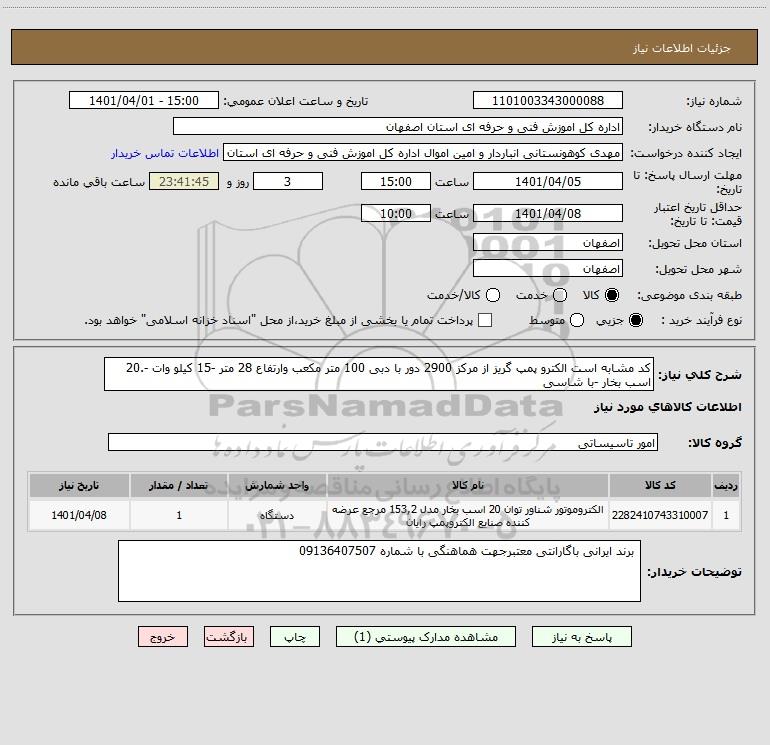This screenshot has height=745, width=770.
Task: Click the توضیحات خریدار text area
Action: click(x=379, y=571)
